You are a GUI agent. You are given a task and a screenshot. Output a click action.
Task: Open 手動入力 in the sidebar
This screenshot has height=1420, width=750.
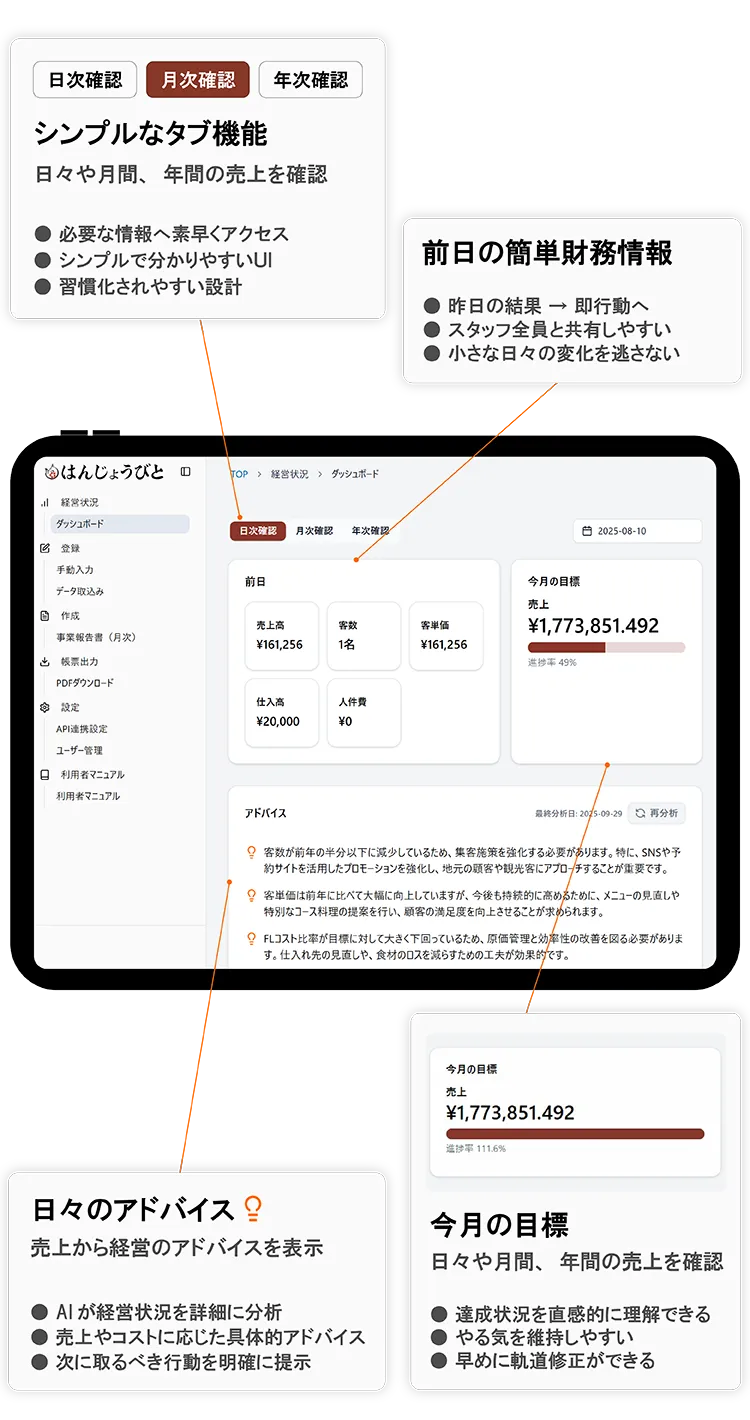coord(75,570)
